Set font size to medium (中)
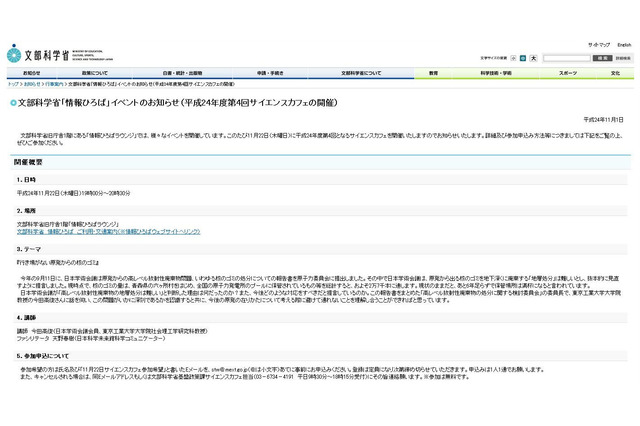The height and width of the screenshot is (426, 640). [523, 58]
